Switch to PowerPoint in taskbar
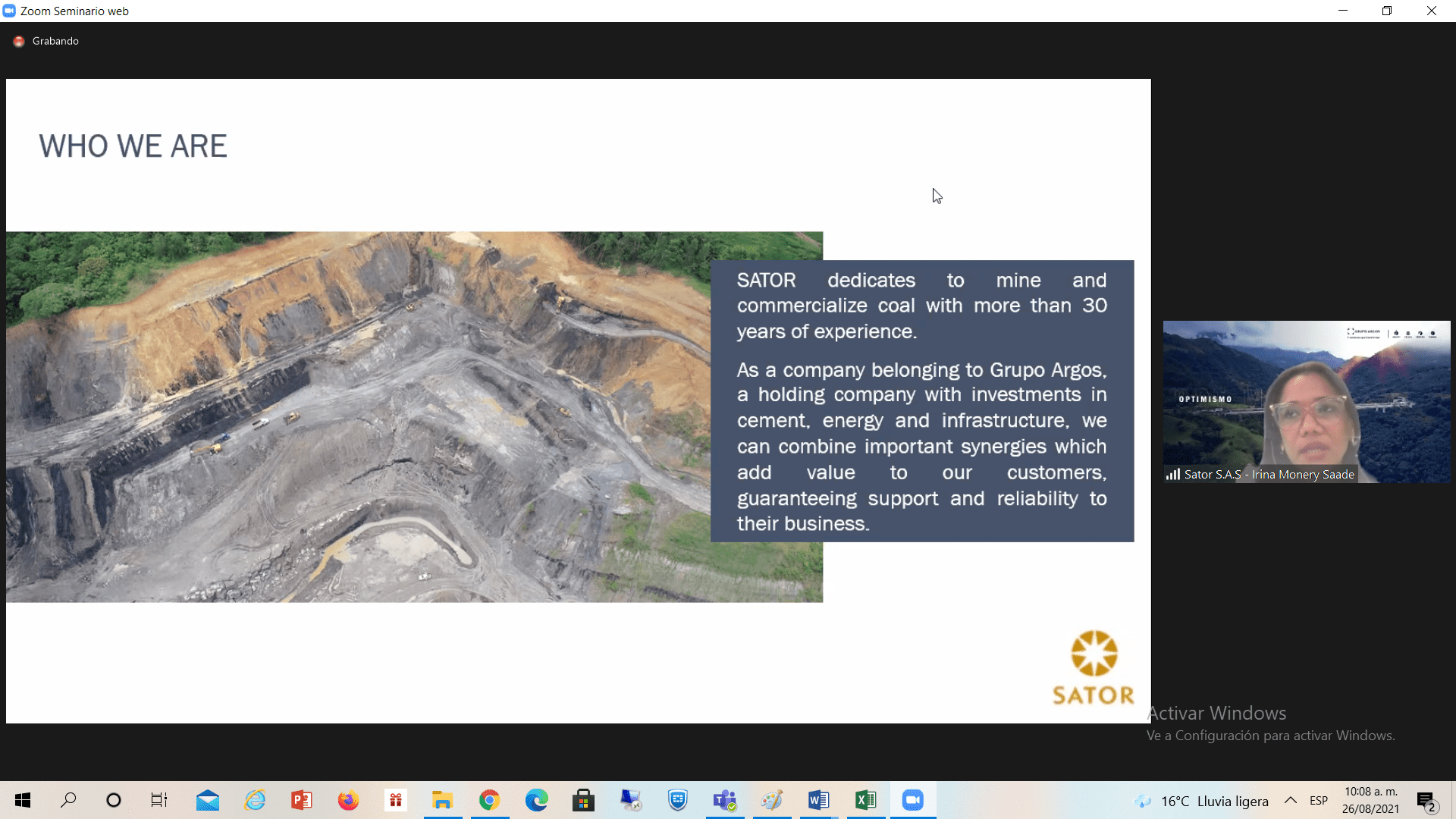1456x819 pixels. 302,800
